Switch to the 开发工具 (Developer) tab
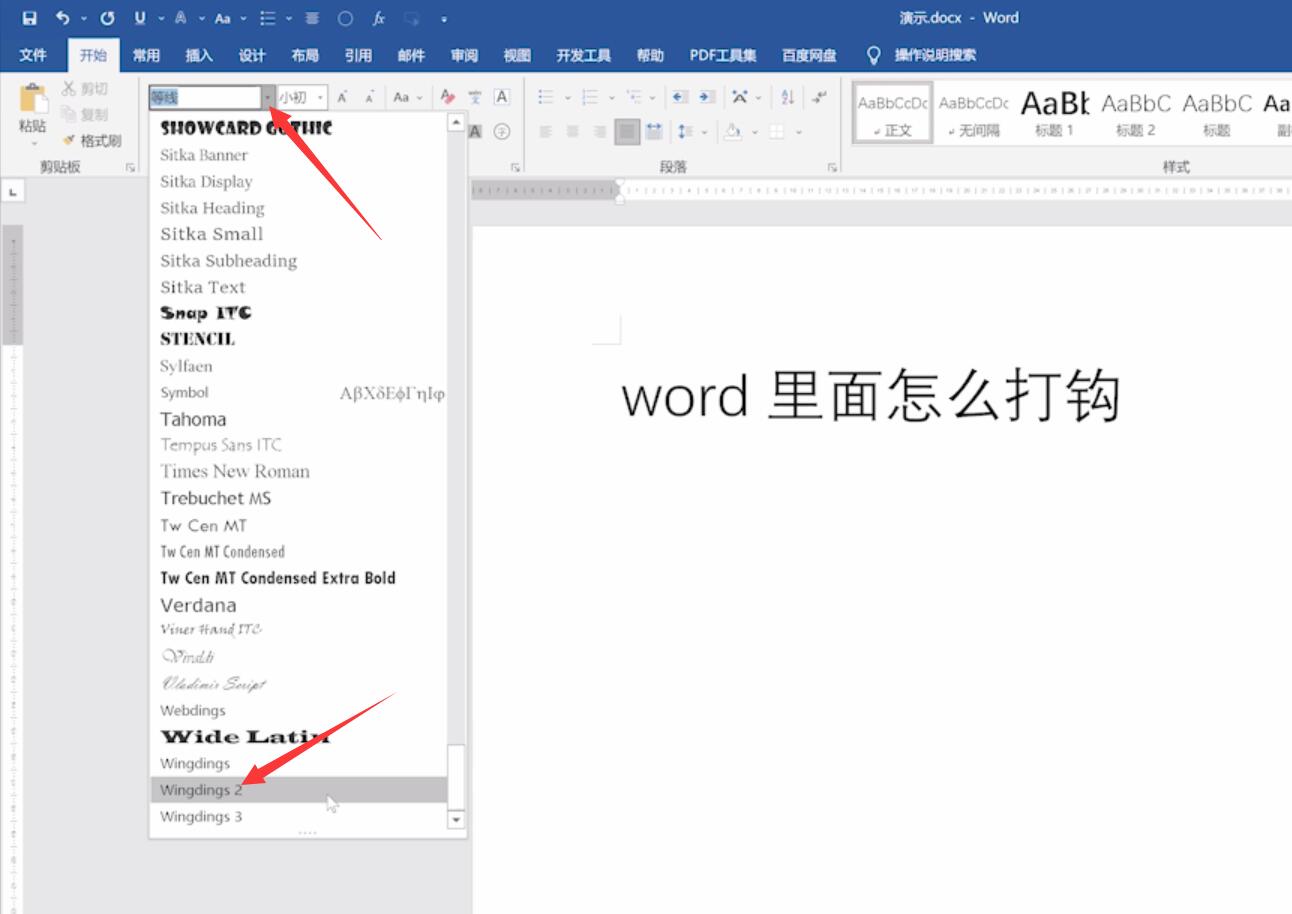The image size is (1292, 914). (x=584, y=55)
